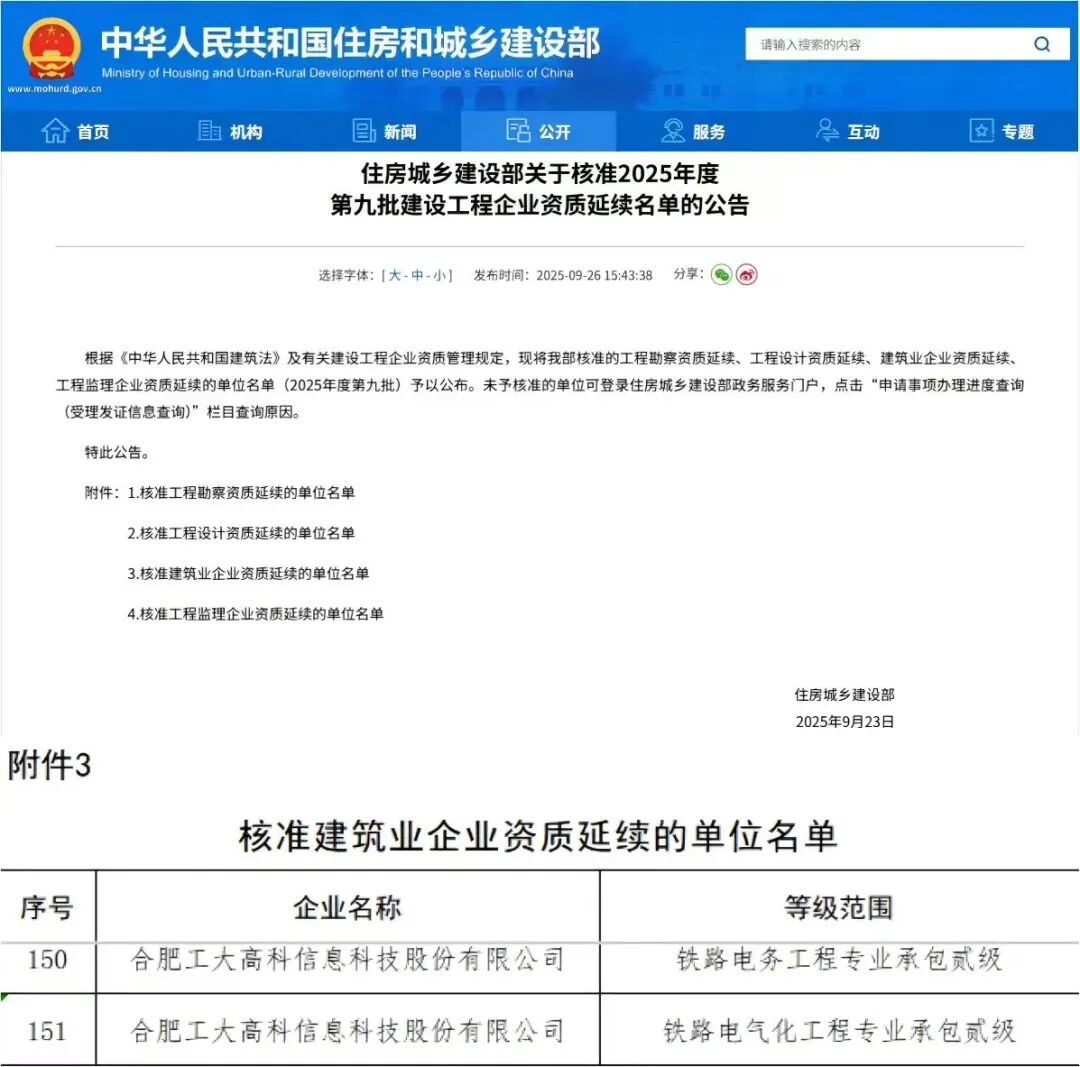Click the English ministry name subtitle
The image size is (1080, 1067).
point(338,73)
